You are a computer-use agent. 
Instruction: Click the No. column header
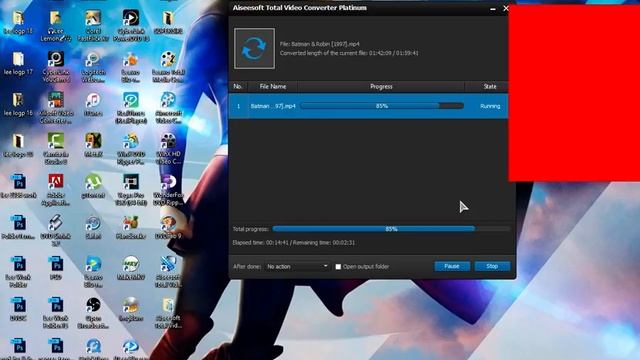coord(238,87)
